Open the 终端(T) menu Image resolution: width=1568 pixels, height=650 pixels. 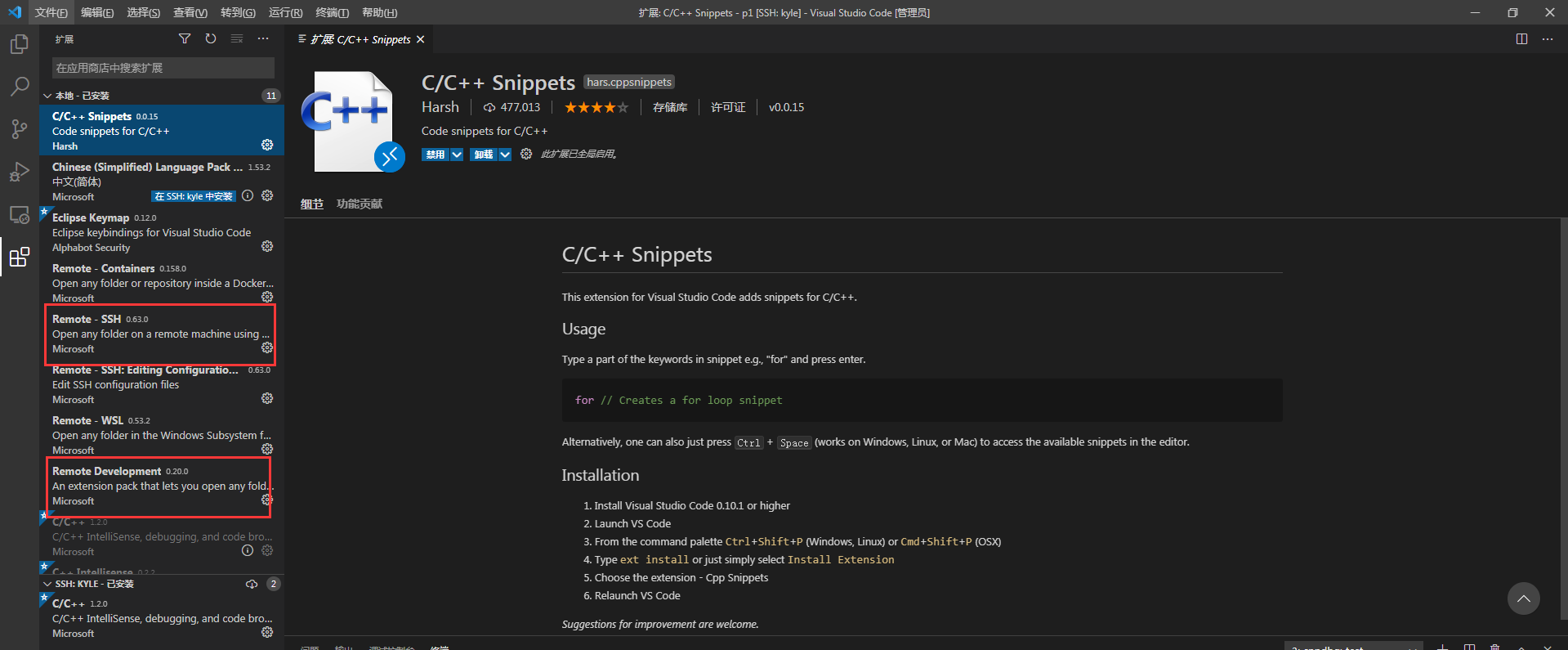332,12
